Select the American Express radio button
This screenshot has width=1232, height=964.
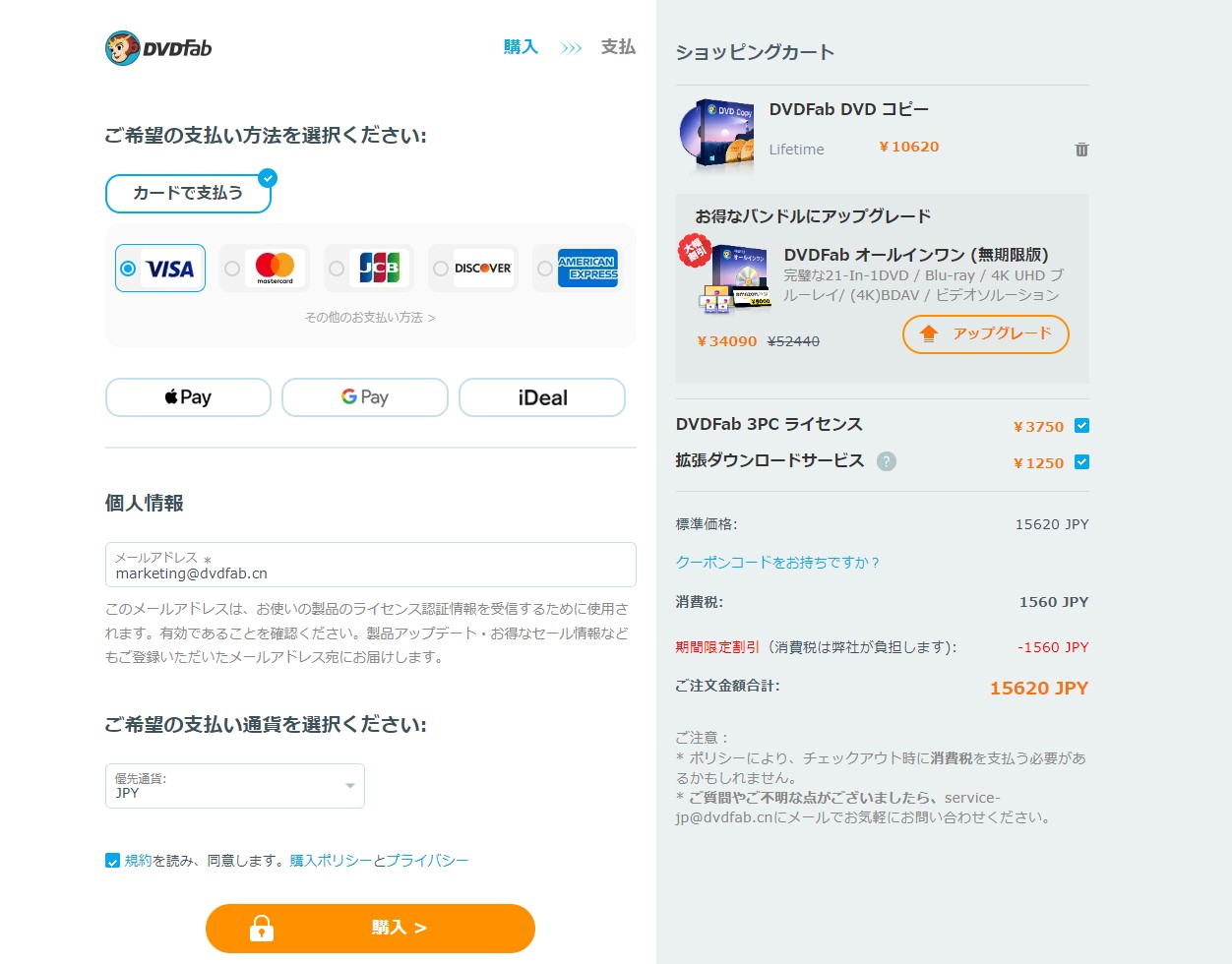click(545, 269)
